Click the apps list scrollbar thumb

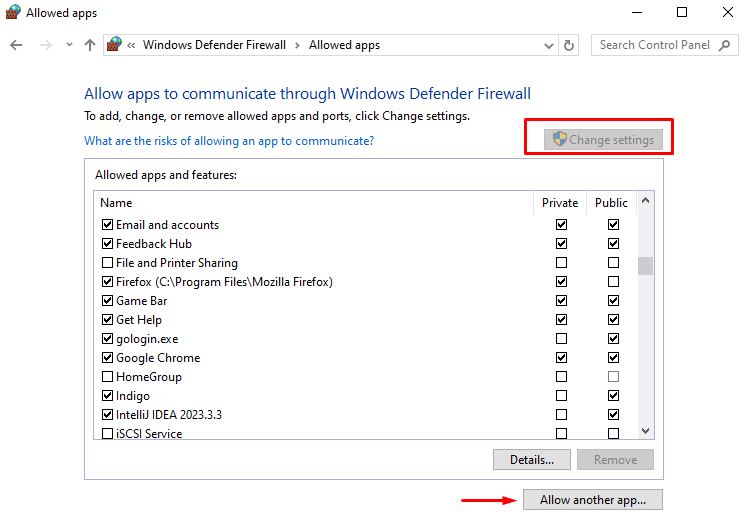(x=645, y=266)
